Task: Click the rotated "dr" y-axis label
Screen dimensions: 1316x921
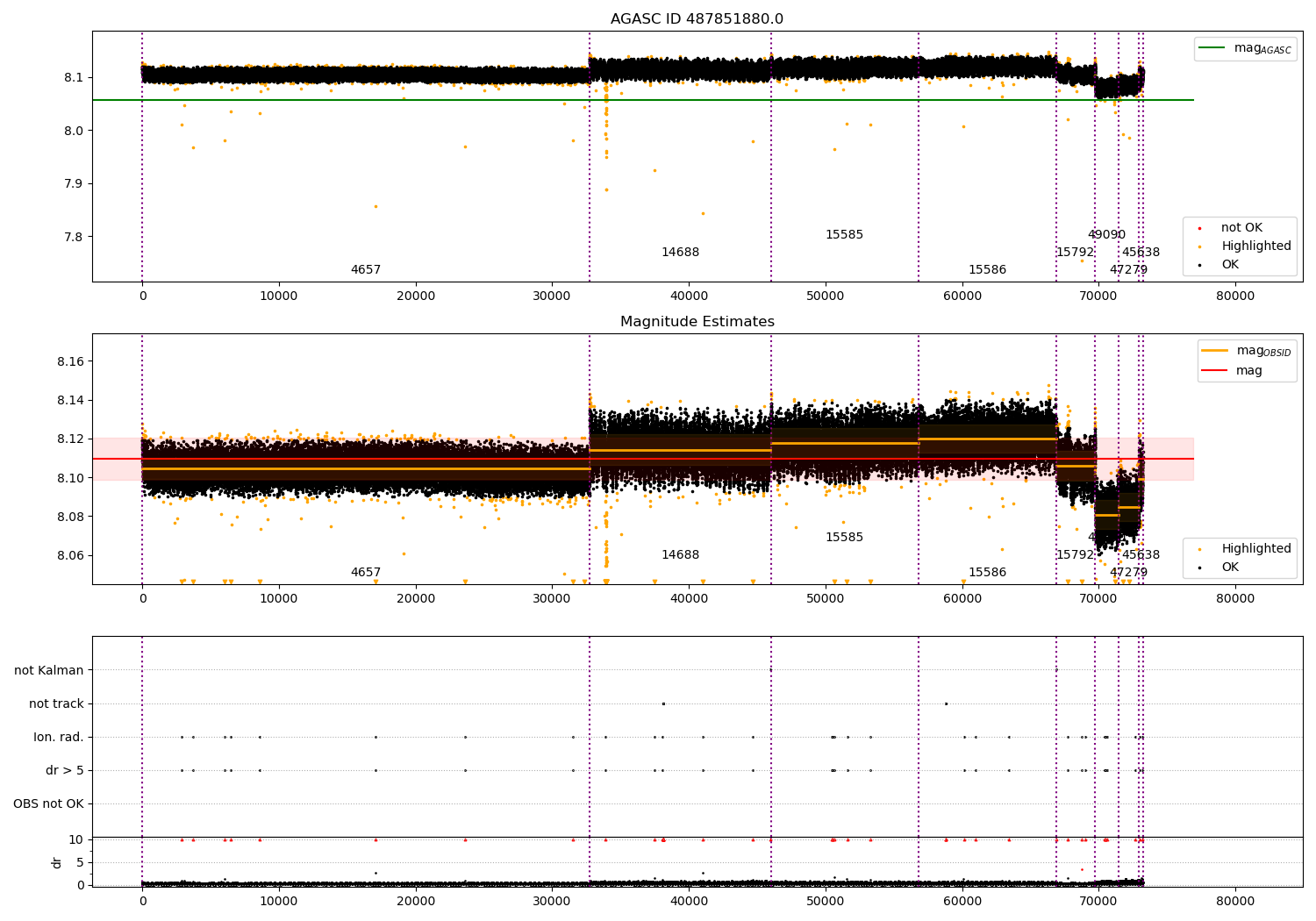Action: click(x=57, y=862)
